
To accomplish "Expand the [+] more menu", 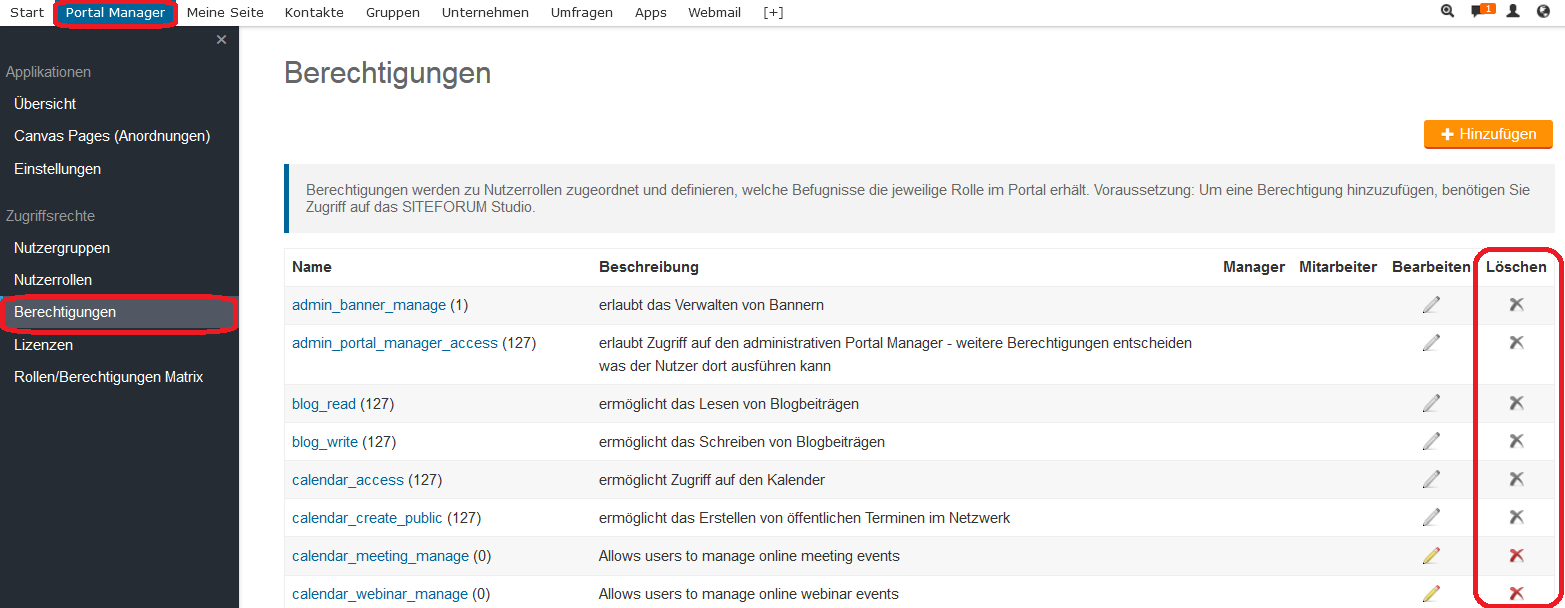I will tap(773, 13).
